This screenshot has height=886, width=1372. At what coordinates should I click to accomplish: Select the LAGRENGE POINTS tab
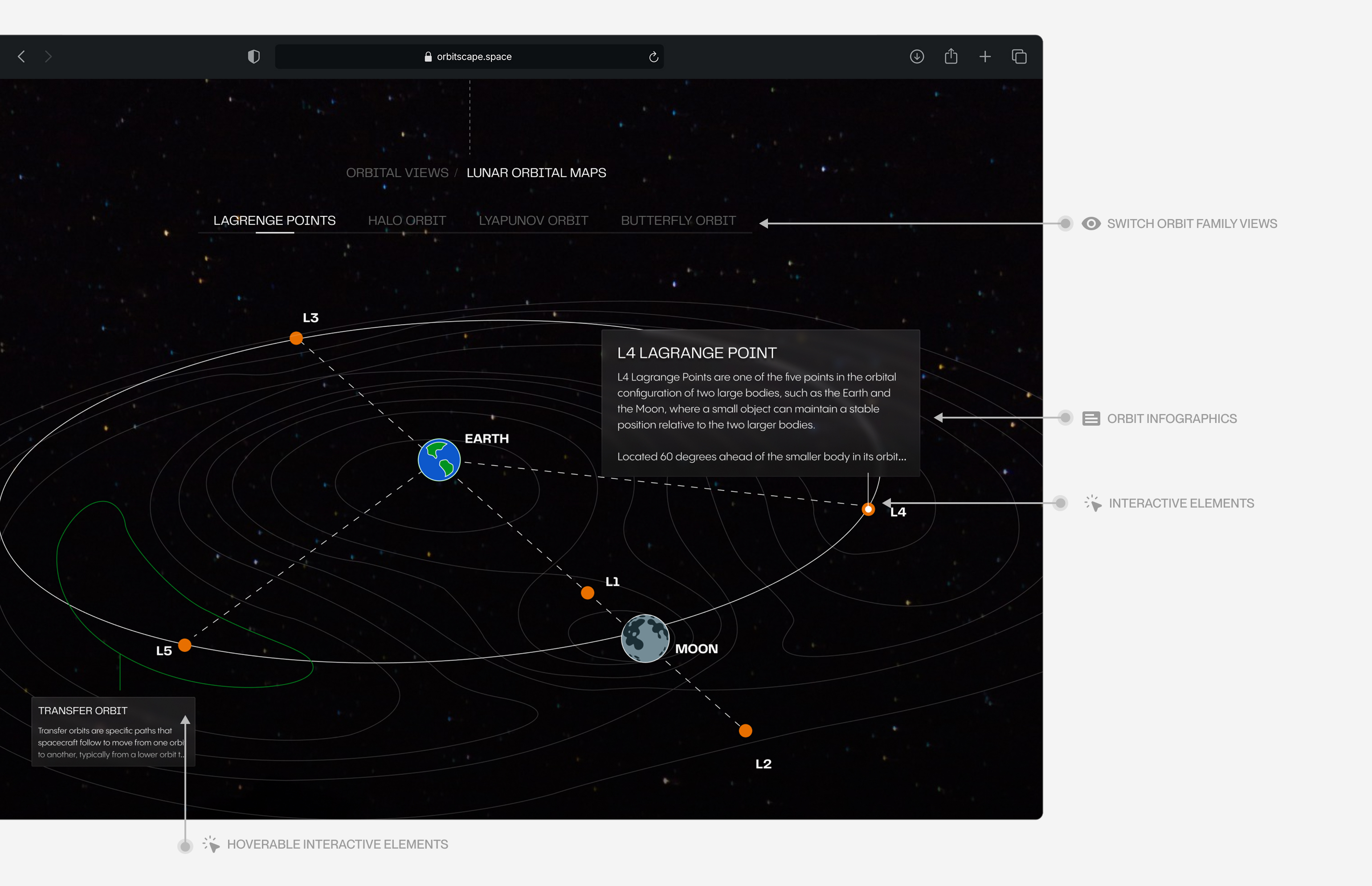click(274, 220)
